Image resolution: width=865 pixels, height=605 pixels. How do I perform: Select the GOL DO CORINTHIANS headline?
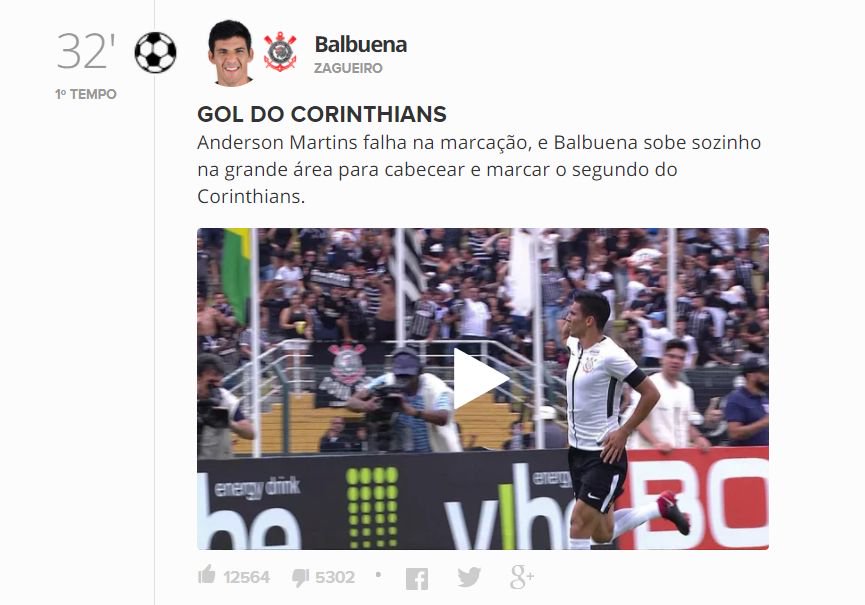(322, 114)
